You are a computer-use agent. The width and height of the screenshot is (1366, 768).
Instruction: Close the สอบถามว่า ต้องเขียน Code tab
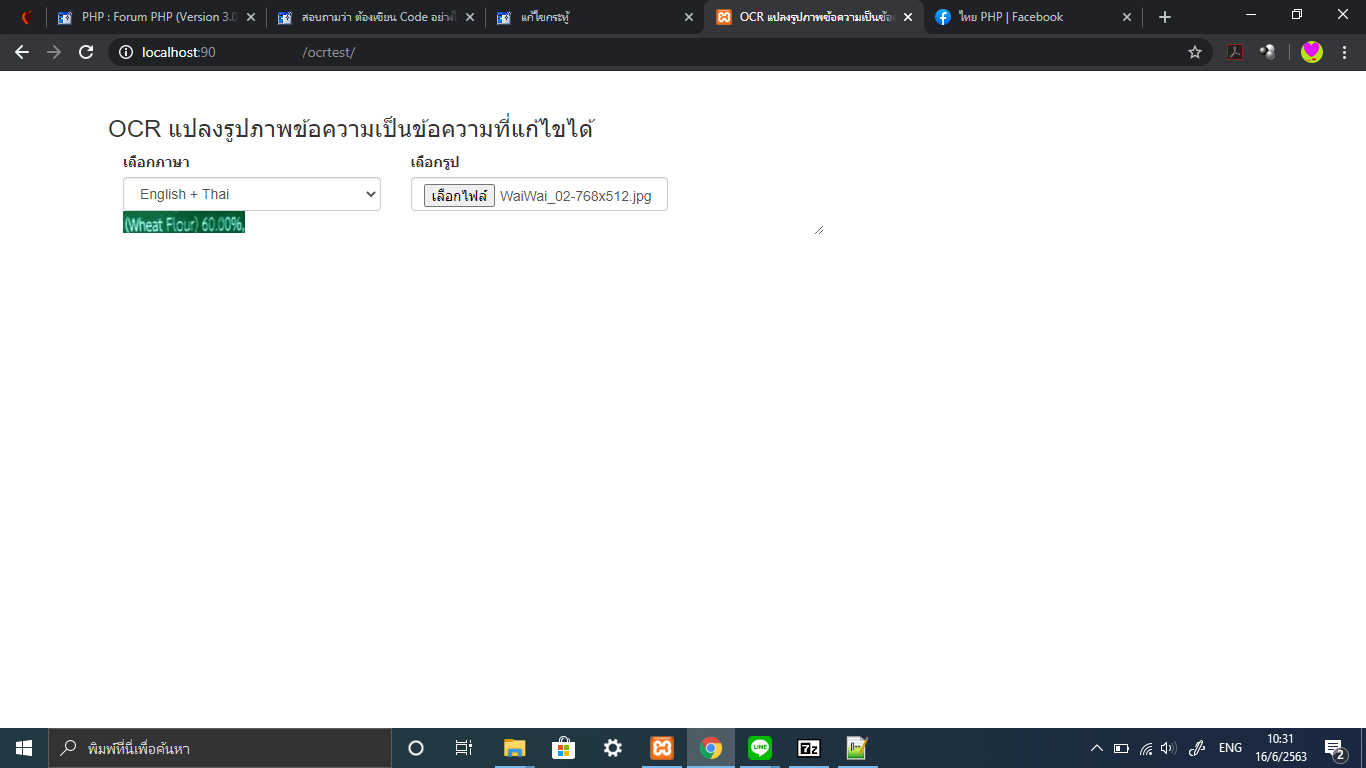coord(469,17)
